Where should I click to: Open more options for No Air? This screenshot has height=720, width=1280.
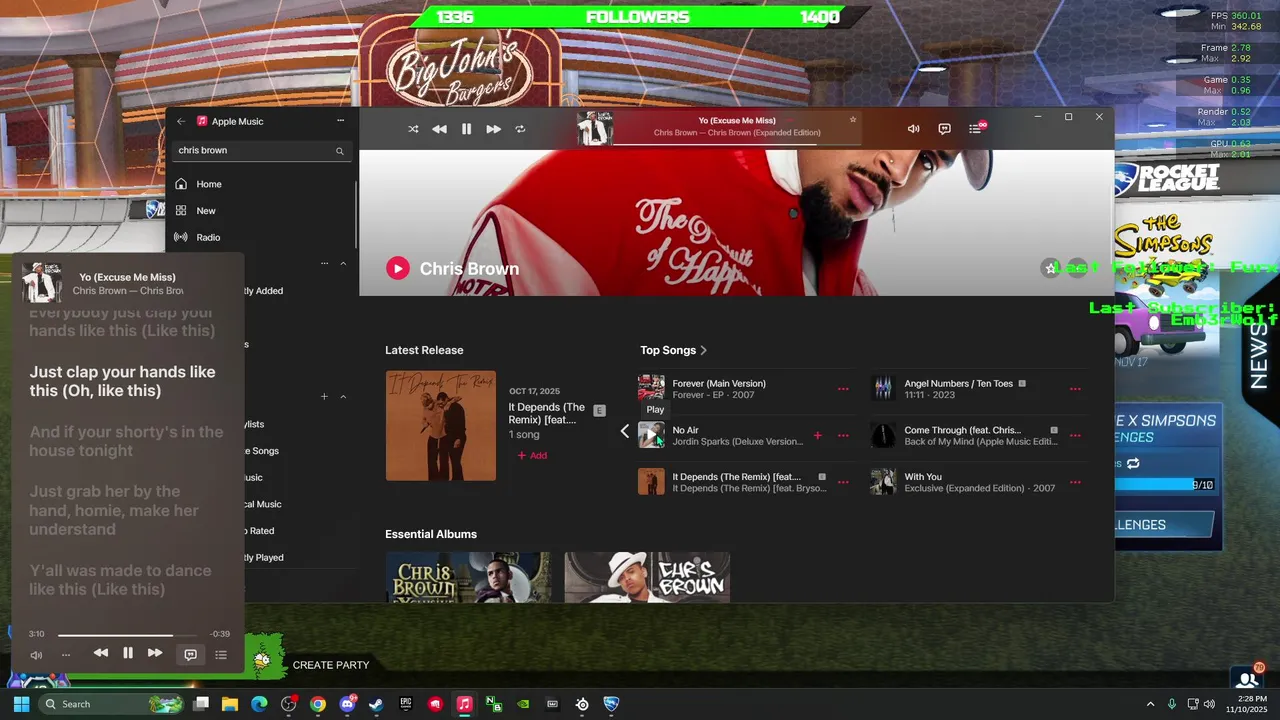pos(843,436)
